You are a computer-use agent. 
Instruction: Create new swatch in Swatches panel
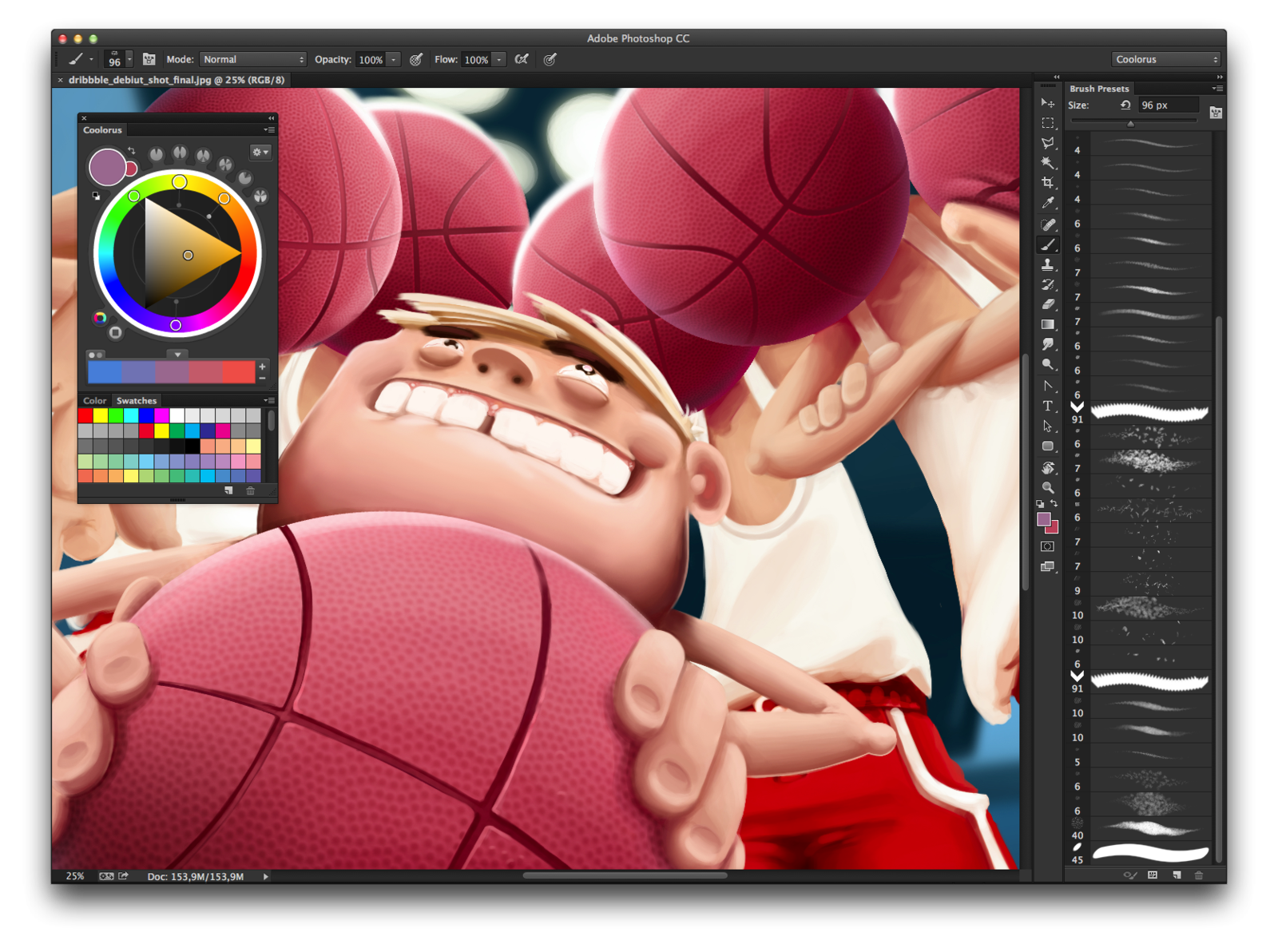(x=228, y=490)
